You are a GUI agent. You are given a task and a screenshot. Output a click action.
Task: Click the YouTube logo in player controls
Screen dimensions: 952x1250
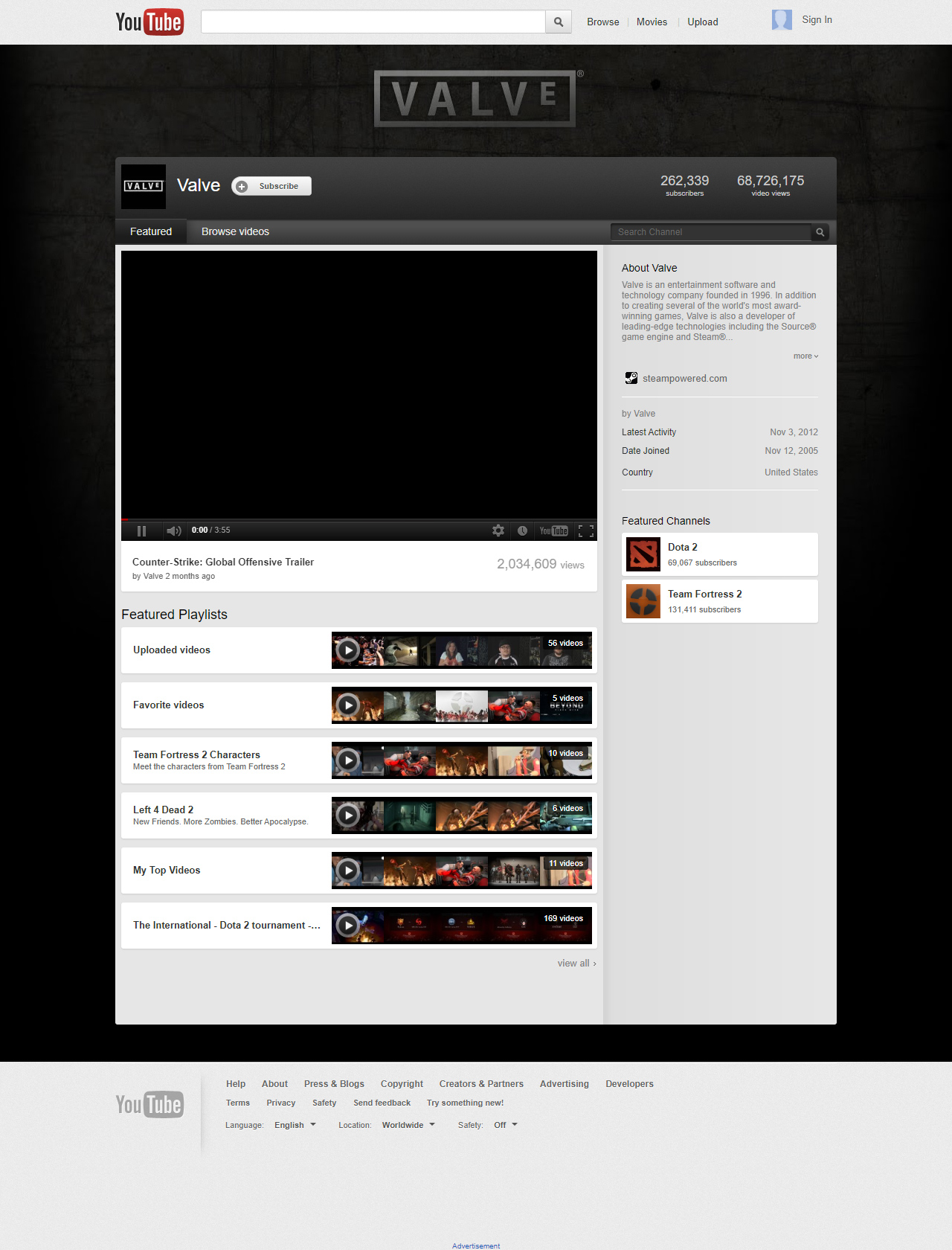click(554, 531)
